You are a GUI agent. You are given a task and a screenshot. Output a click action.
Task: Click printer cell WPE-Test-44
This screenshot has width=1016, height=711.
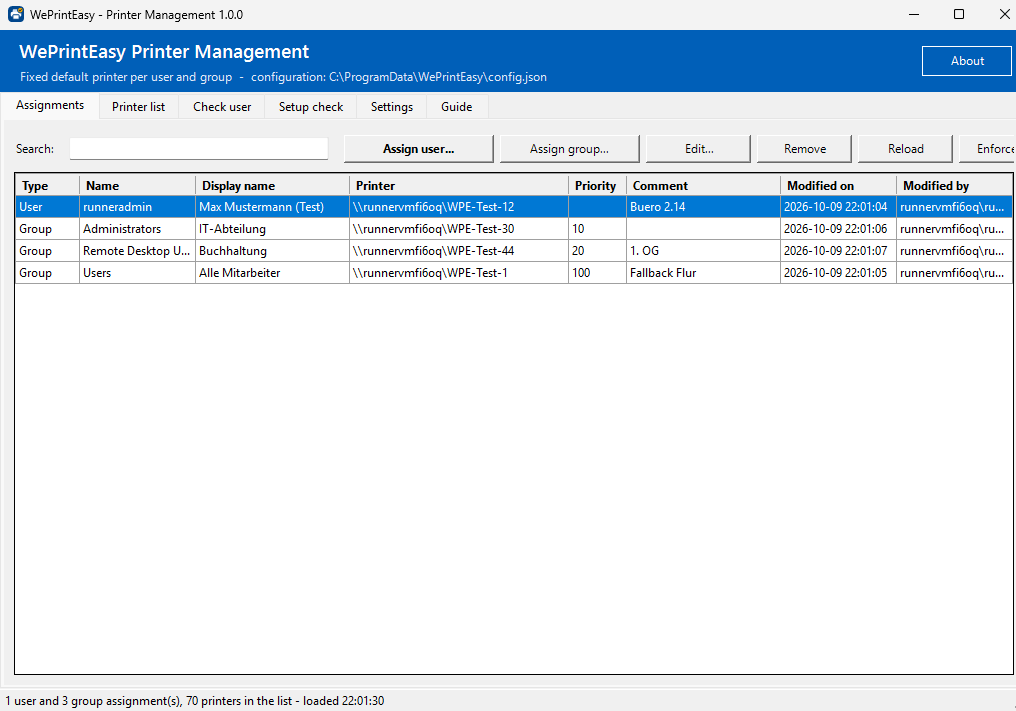(459, 251)
